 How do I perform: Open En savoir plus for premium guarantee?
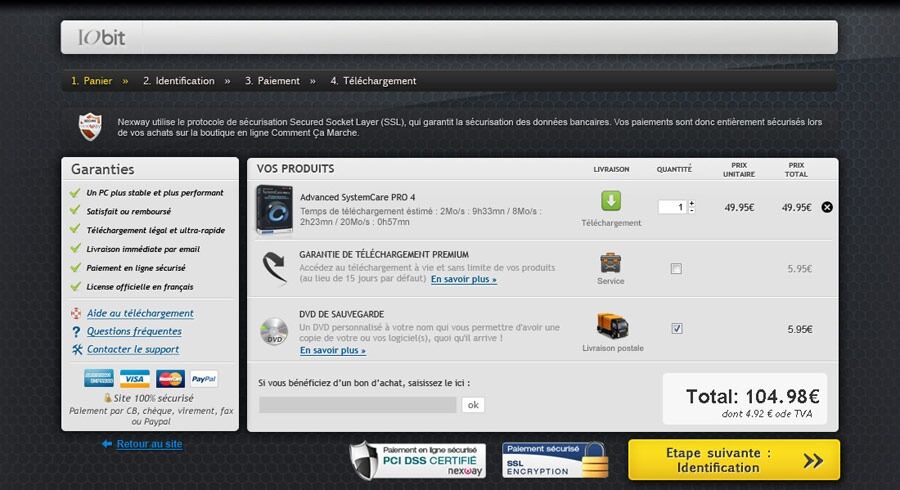click(464, 279)
